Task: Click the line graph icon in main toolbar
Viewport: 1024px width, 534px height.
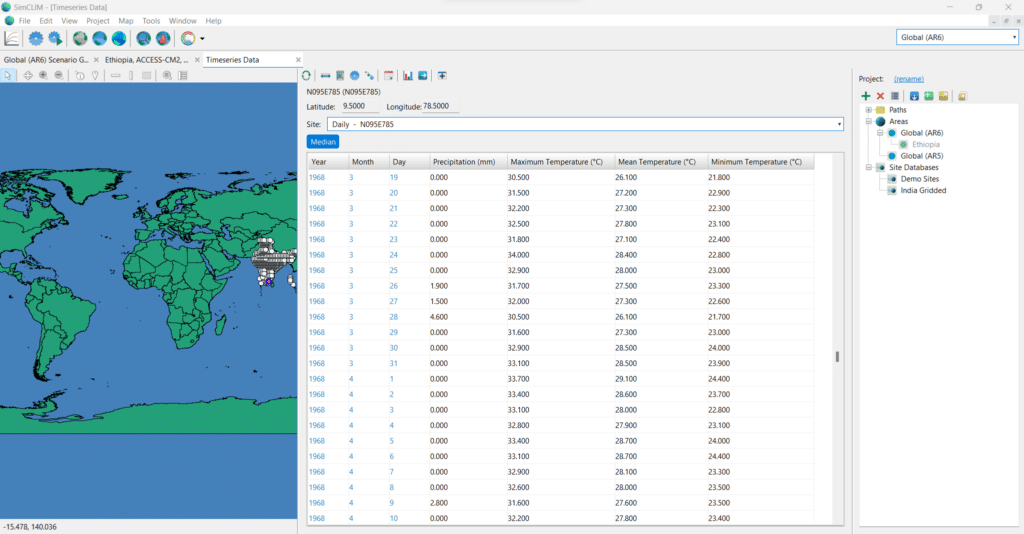Action: pyautogui.click(x=12, y=39)
